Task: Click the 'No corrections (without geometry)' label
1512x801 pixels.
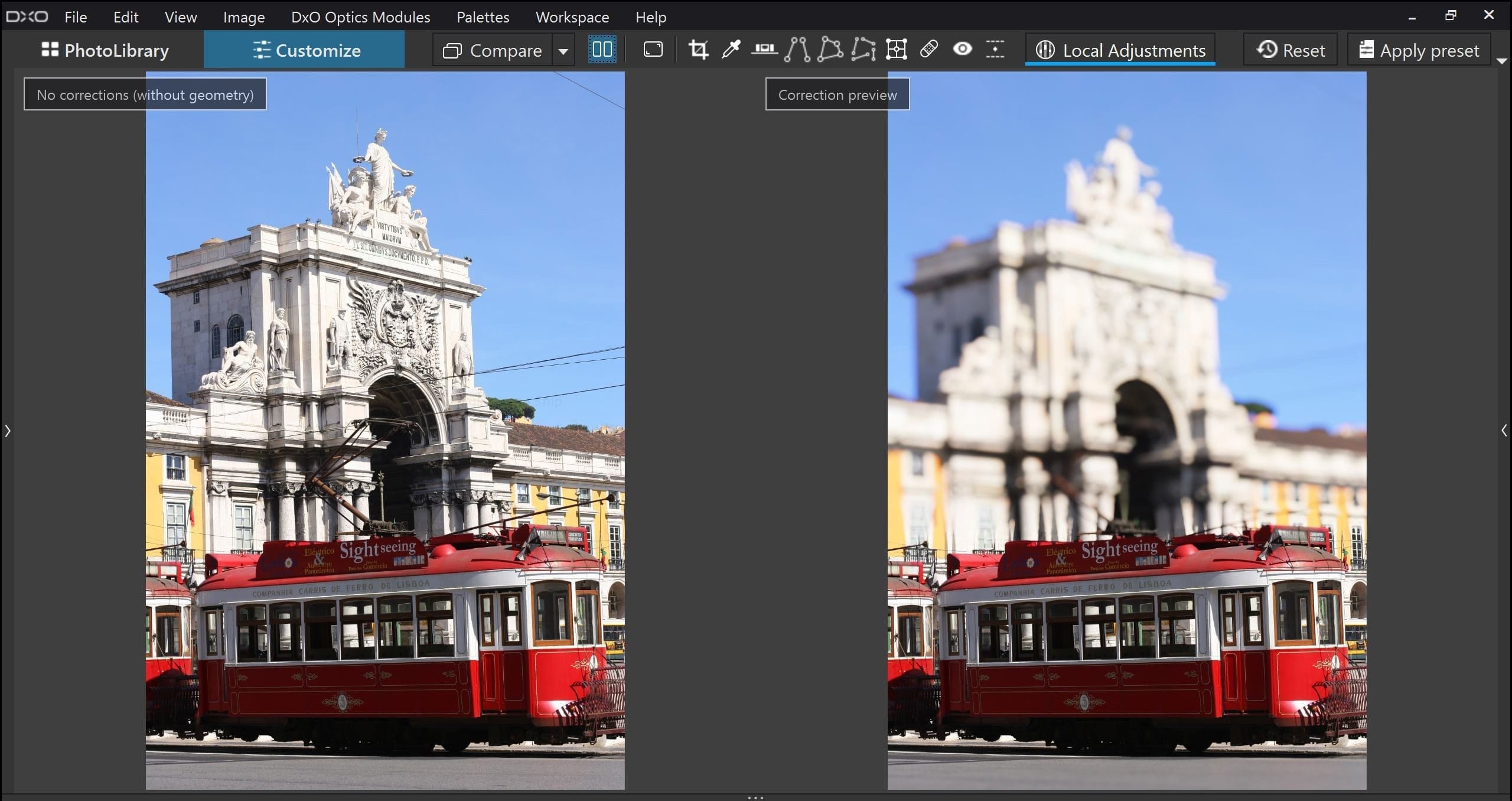Action: (145, 95)
